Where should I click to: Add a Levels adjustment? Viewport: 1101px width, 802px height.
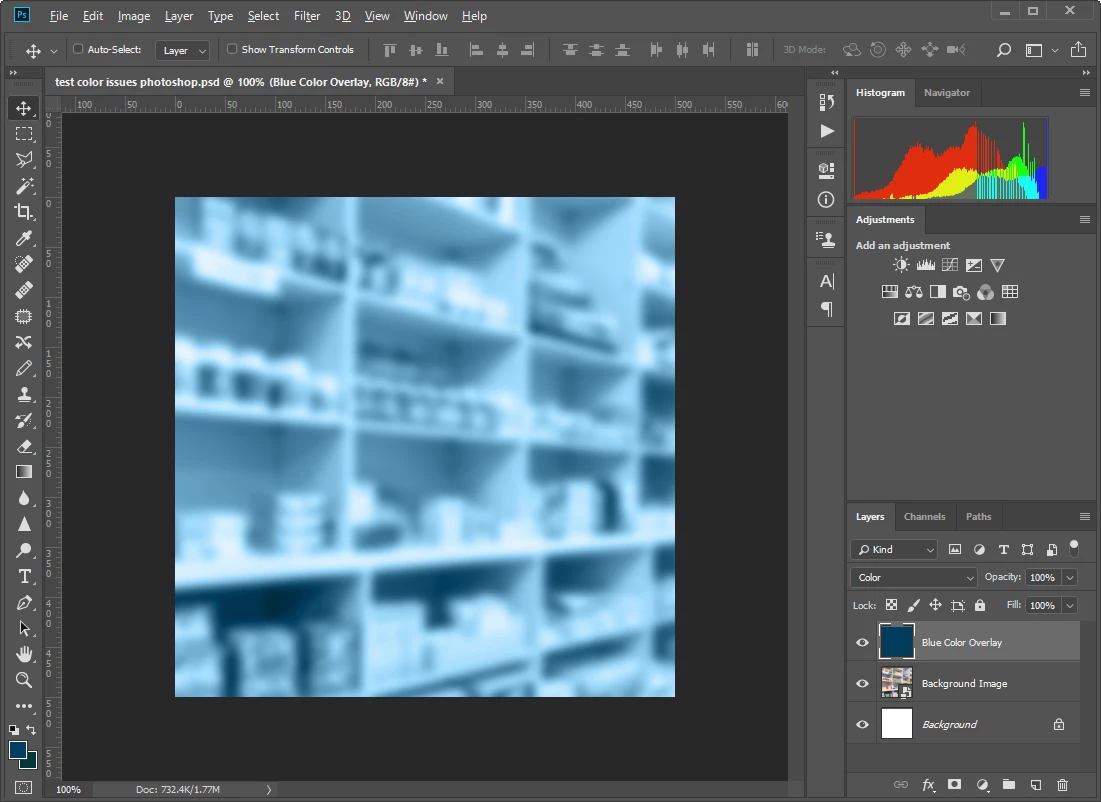coord(925,265)
